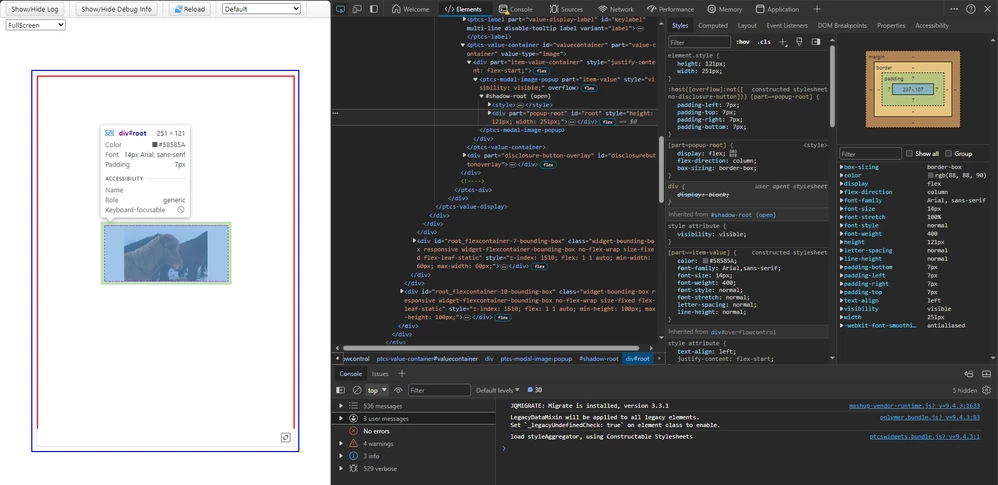Screen dimensions: 998x485
Task: Open the Event Listeners tab
Action: coord(787,25)
